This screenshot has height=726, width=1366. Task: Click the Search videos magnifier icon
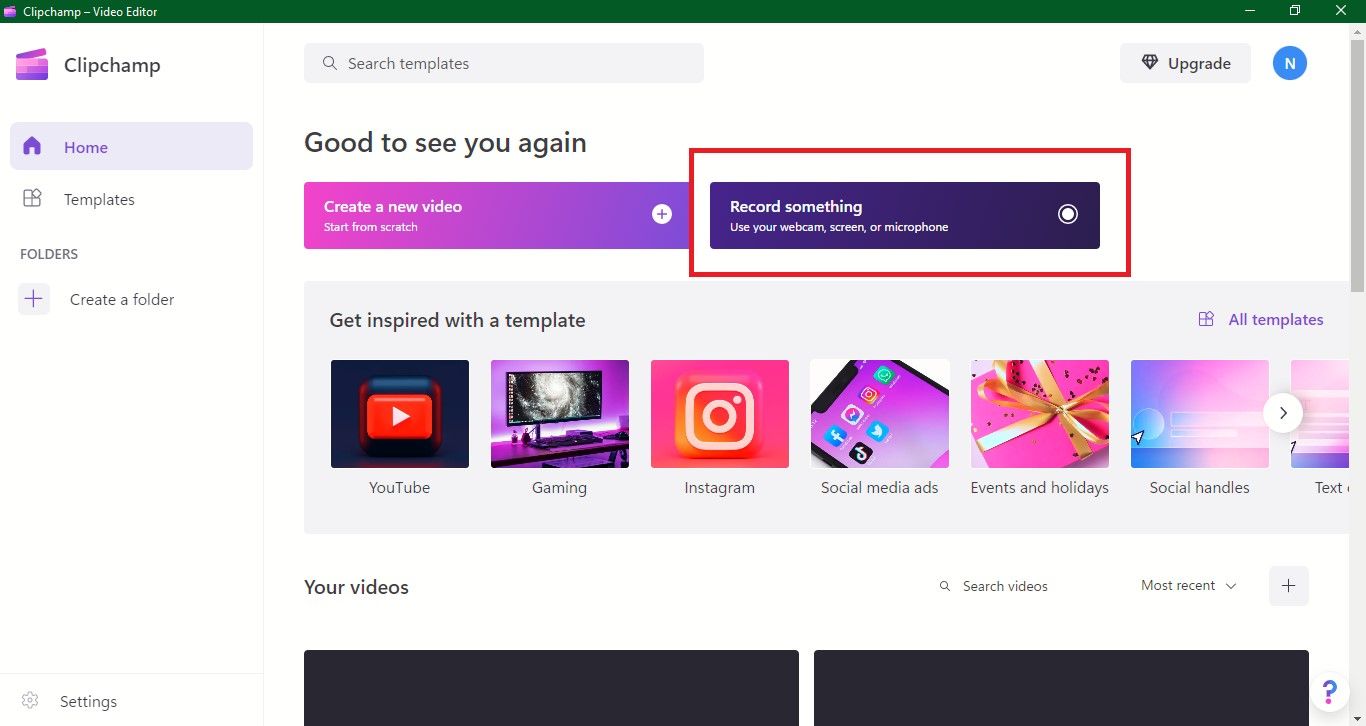coord(945,586)
